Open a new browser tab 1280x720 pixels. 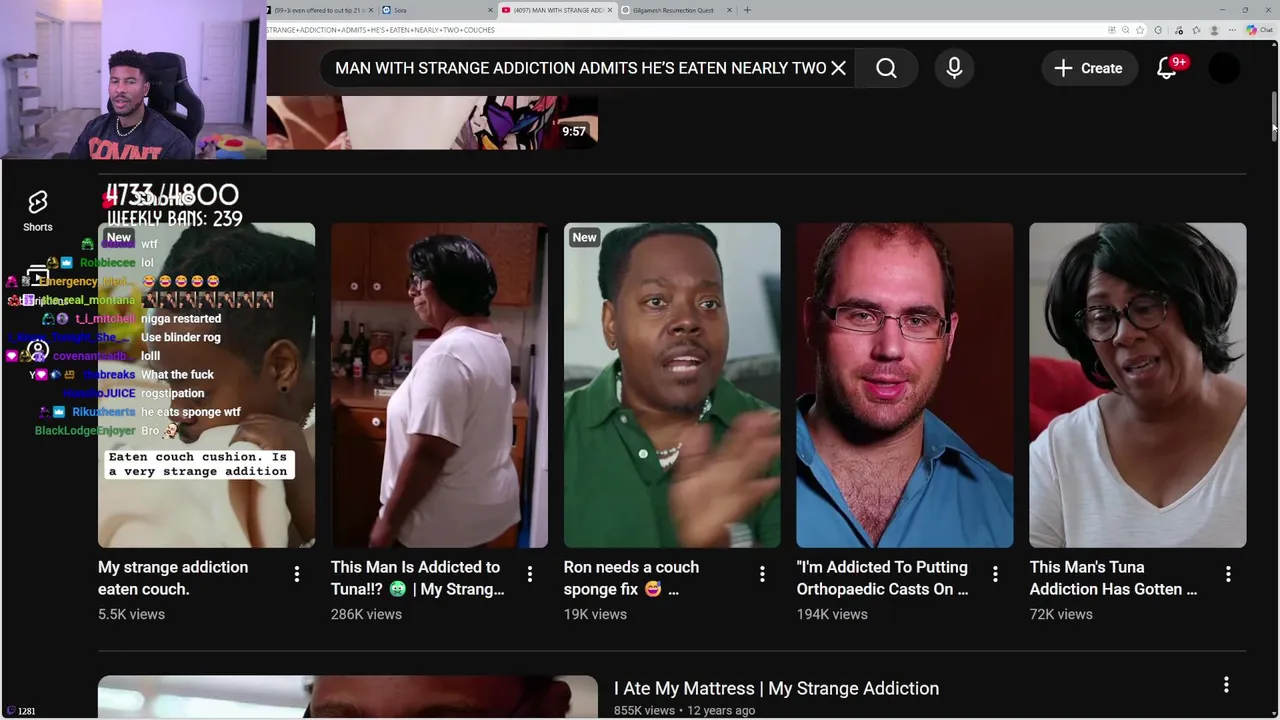[x=747, y=10]
